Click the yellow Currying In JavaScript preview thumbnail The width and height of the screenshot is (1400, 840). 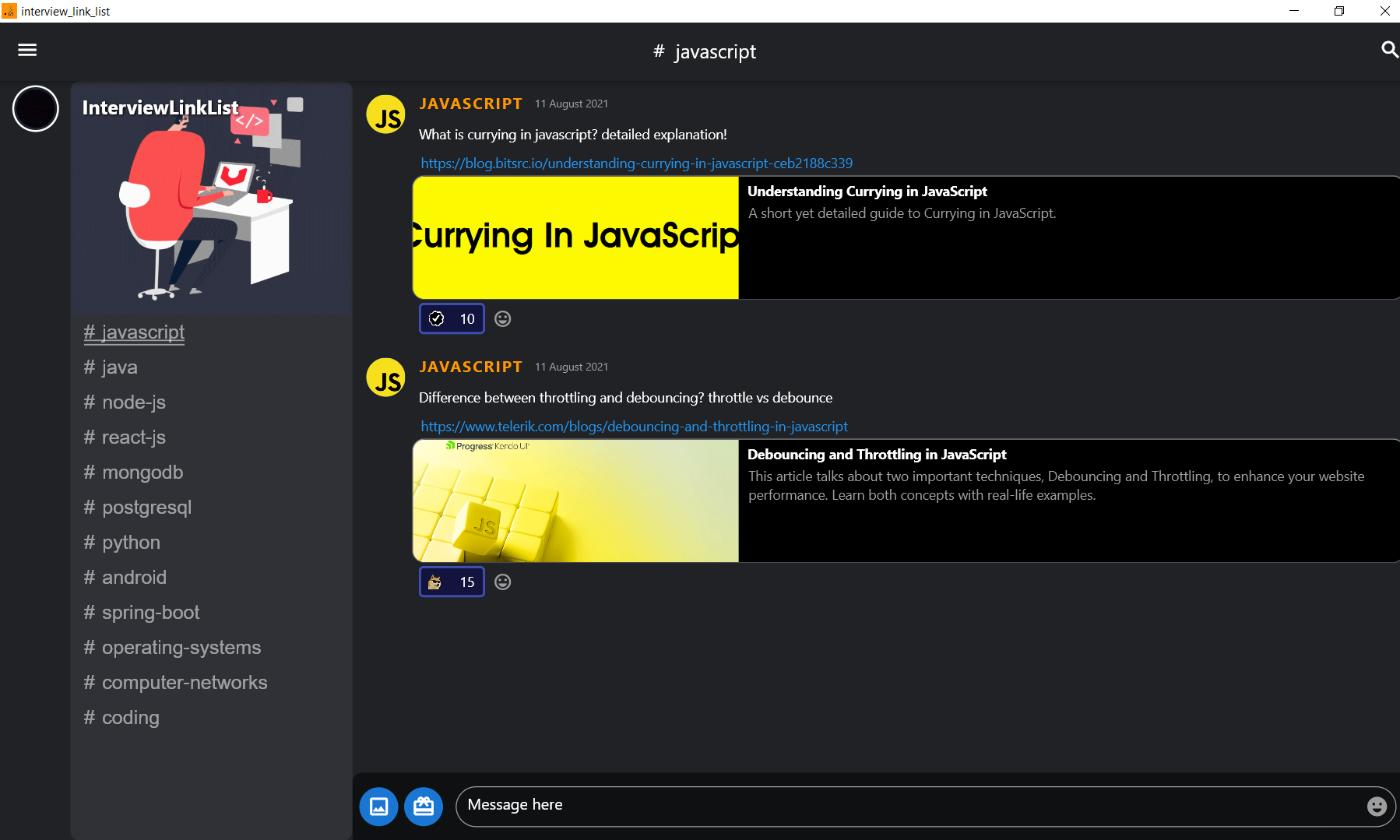pos(575,237)
